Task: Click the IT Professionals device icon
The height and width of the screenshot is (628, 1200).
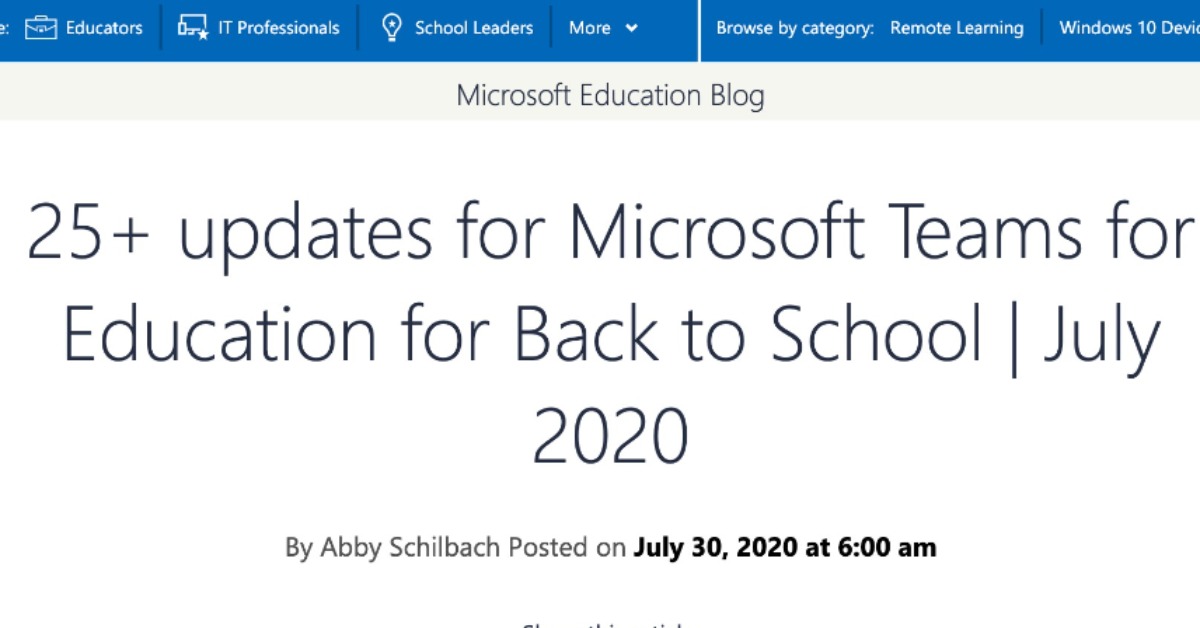Action: (x=192, y=27)
